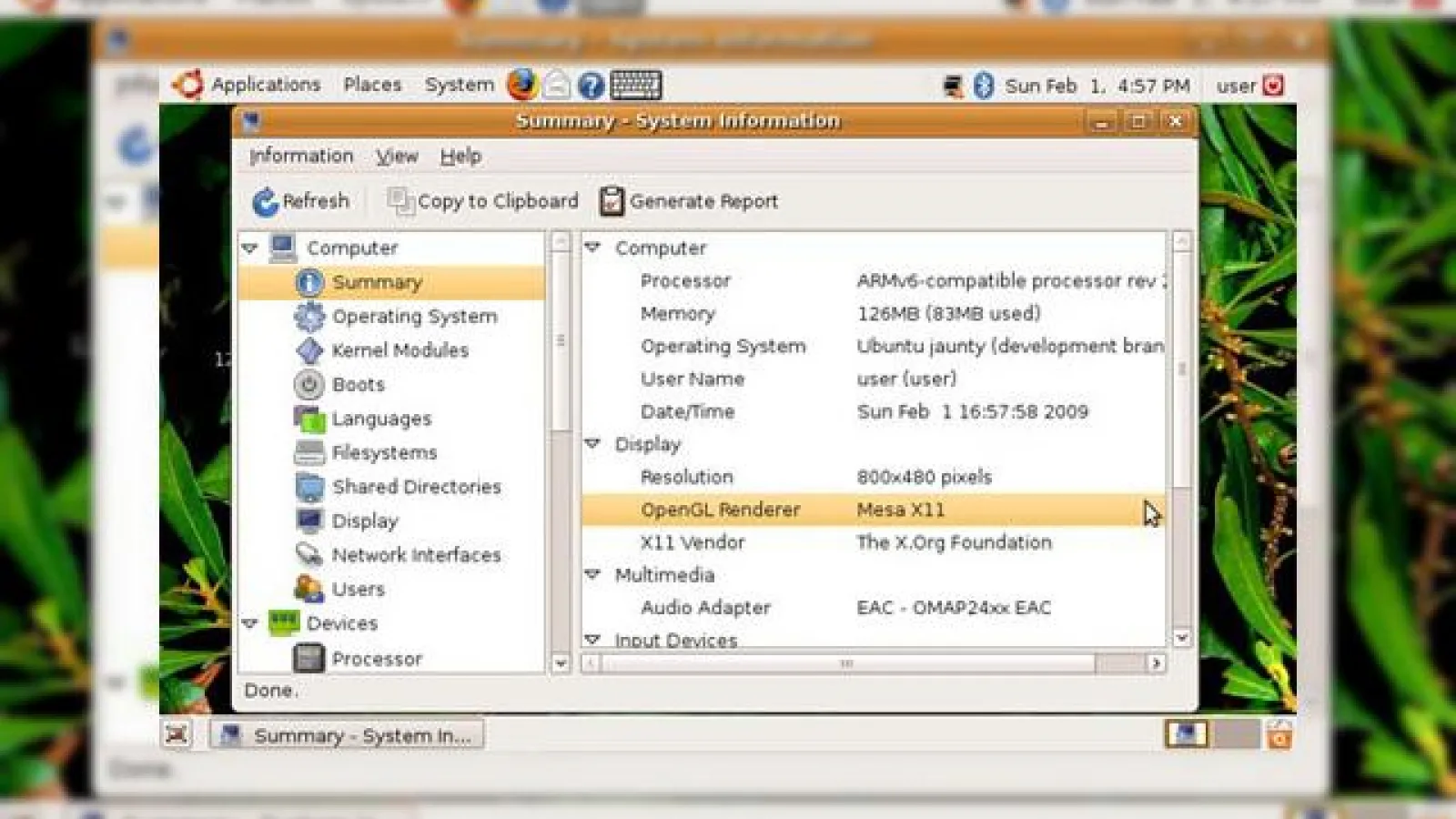Collapse the Devices tree in the sidebar

click(250, 623)
